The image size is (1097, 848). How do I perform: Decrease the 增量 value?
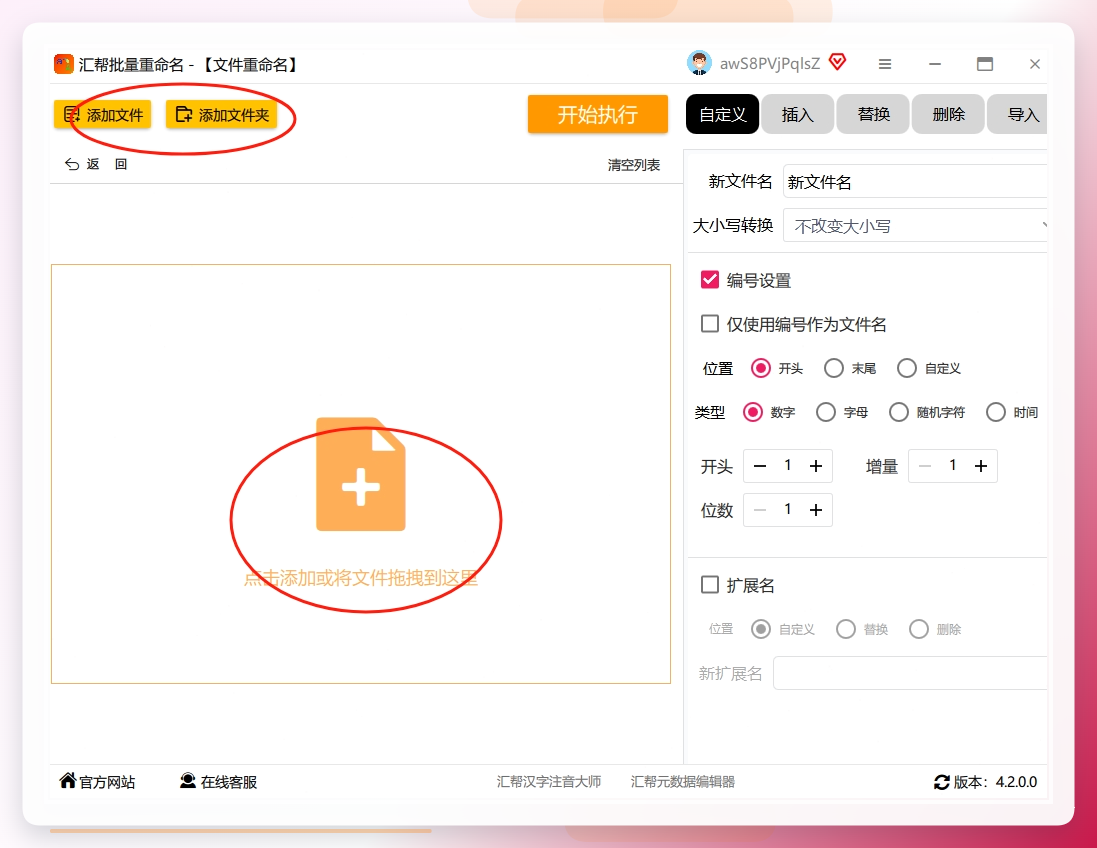tap(925, 466)
